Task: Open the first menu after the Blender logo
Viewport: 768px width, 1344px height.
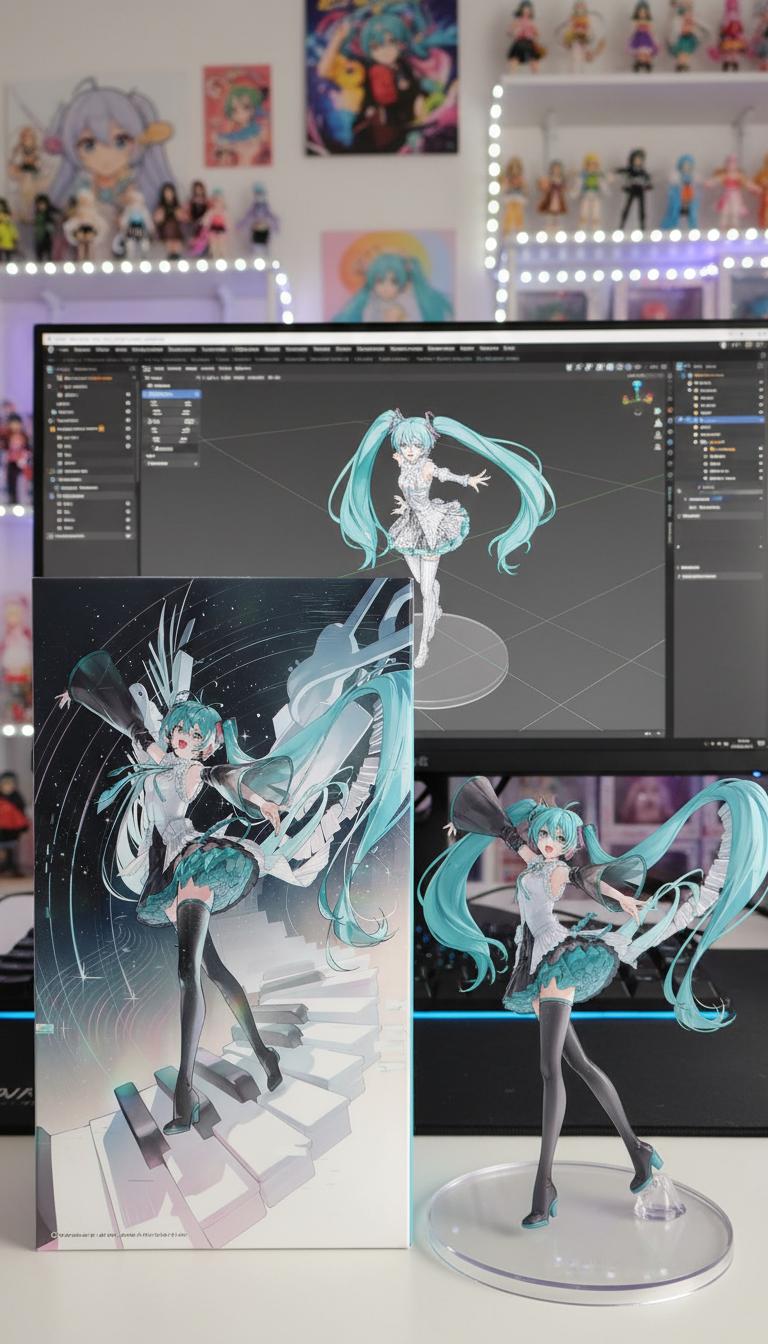Action: click(x=66, y=350)
